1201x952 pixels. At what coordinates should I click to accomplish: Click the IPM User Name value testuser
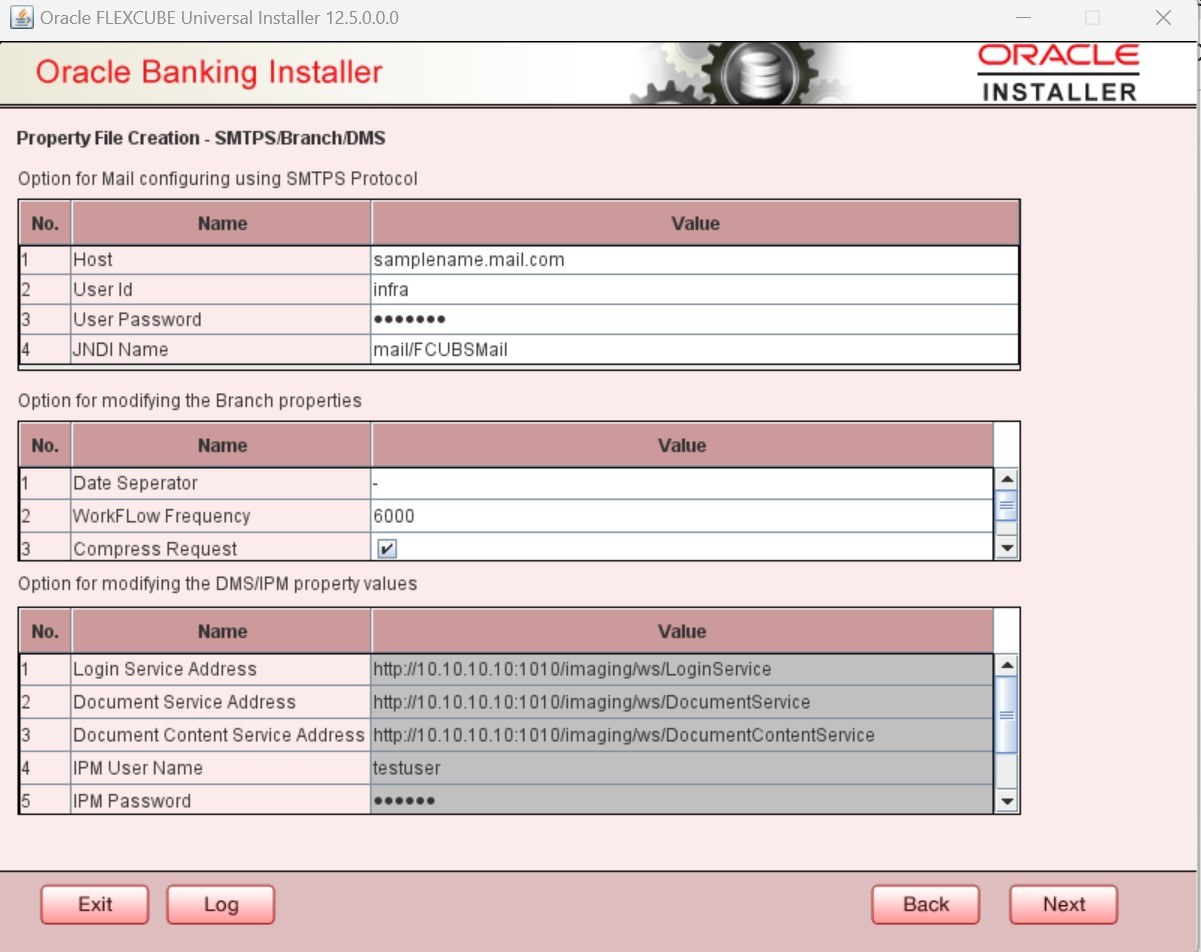pyautogui.click(x=682, y=768)
